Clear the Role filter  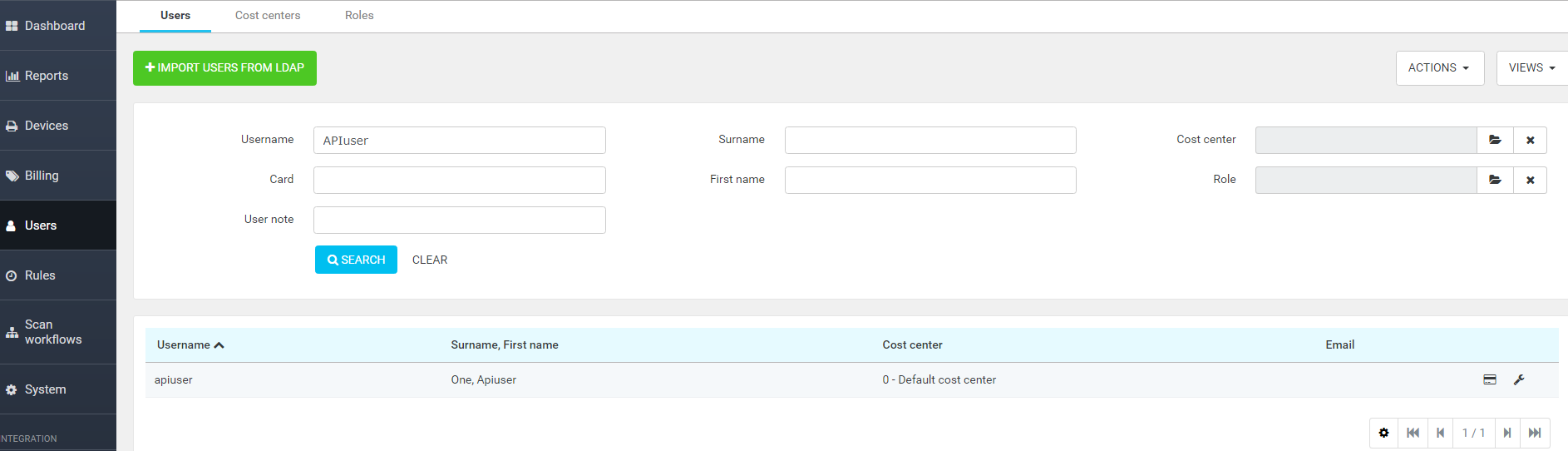[x=1530, y=180]
